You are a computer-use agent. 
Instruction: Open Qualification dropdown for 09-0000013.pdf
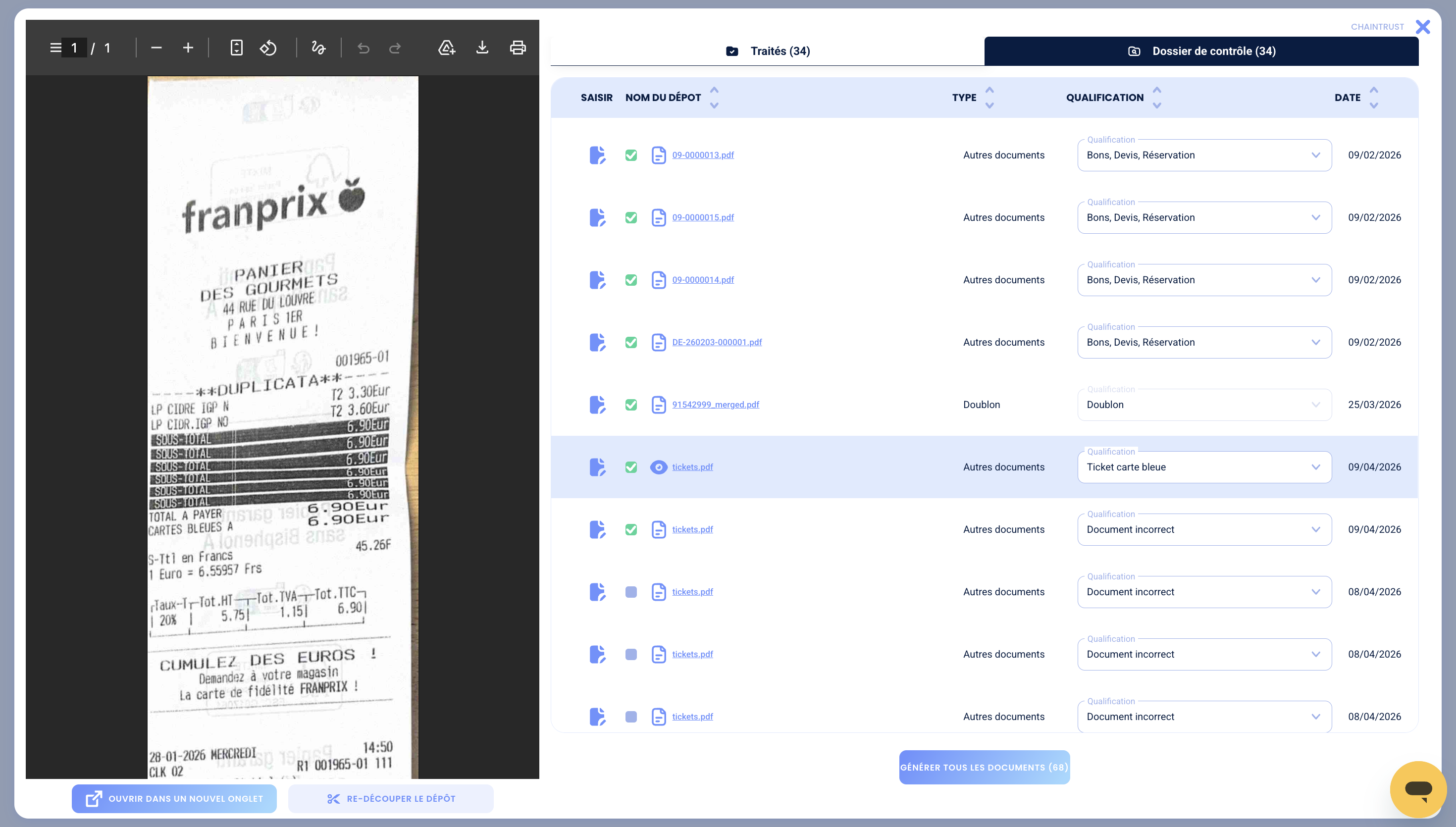click(x=1204, y=155)
